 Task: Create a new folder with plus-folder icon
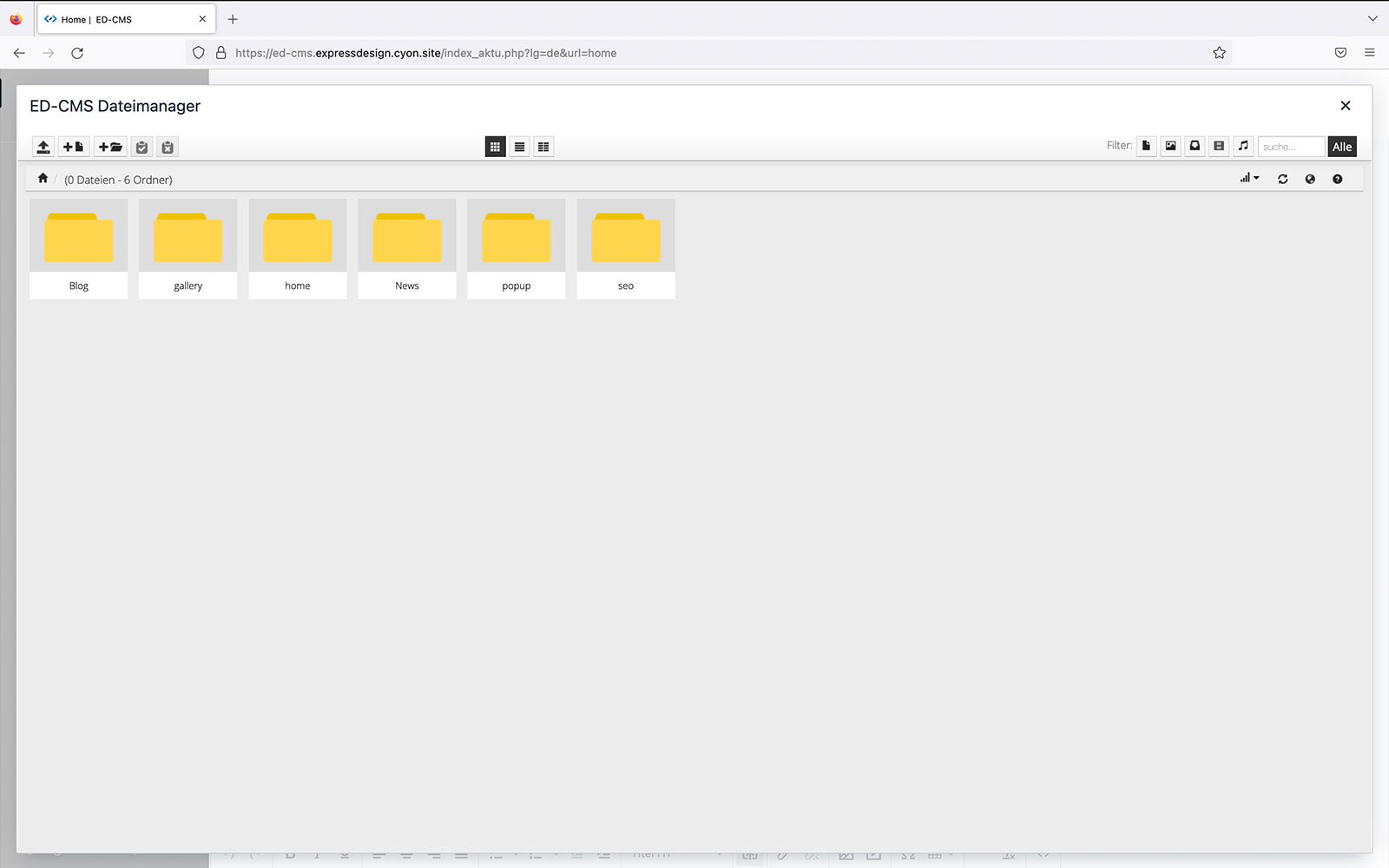110,147
